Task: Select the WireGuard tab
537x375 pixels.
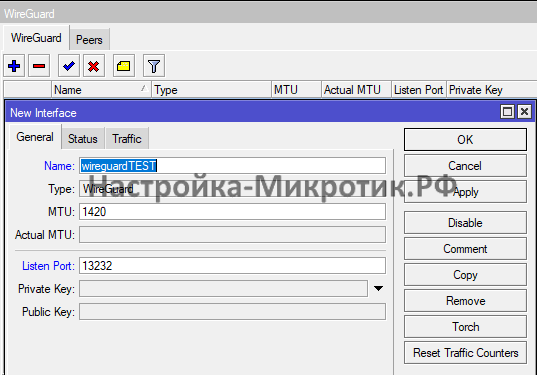Action: point(36,38)
